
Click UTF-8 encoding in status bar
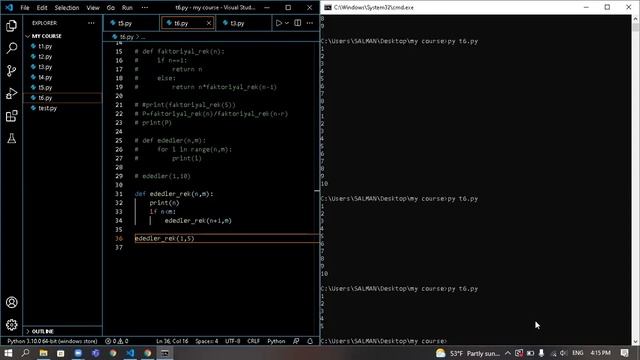coord(233,341)
